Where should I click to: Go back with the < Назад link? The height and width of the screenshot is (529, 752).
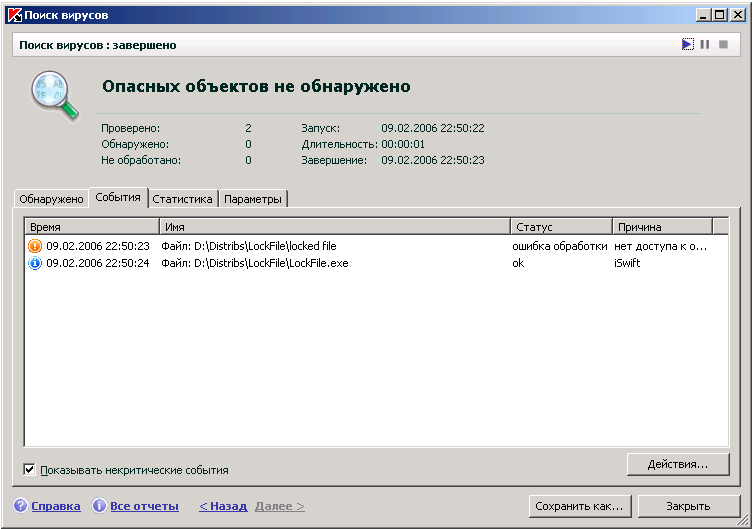223,506
